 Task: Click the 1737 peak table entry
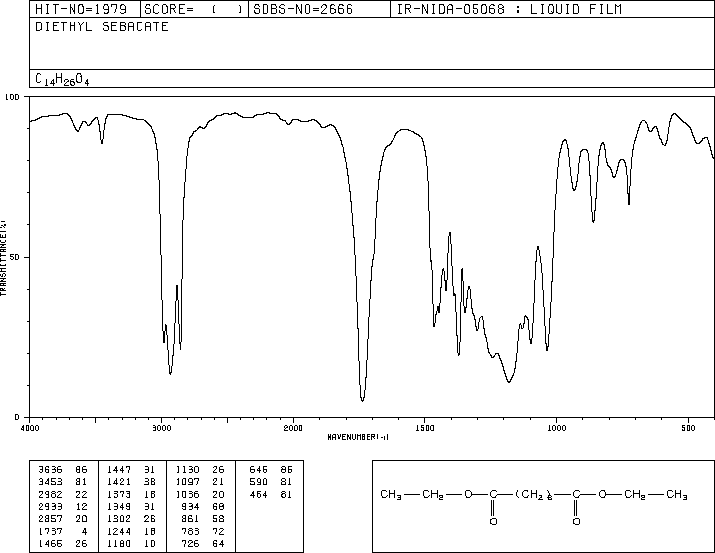click(62, 531)
